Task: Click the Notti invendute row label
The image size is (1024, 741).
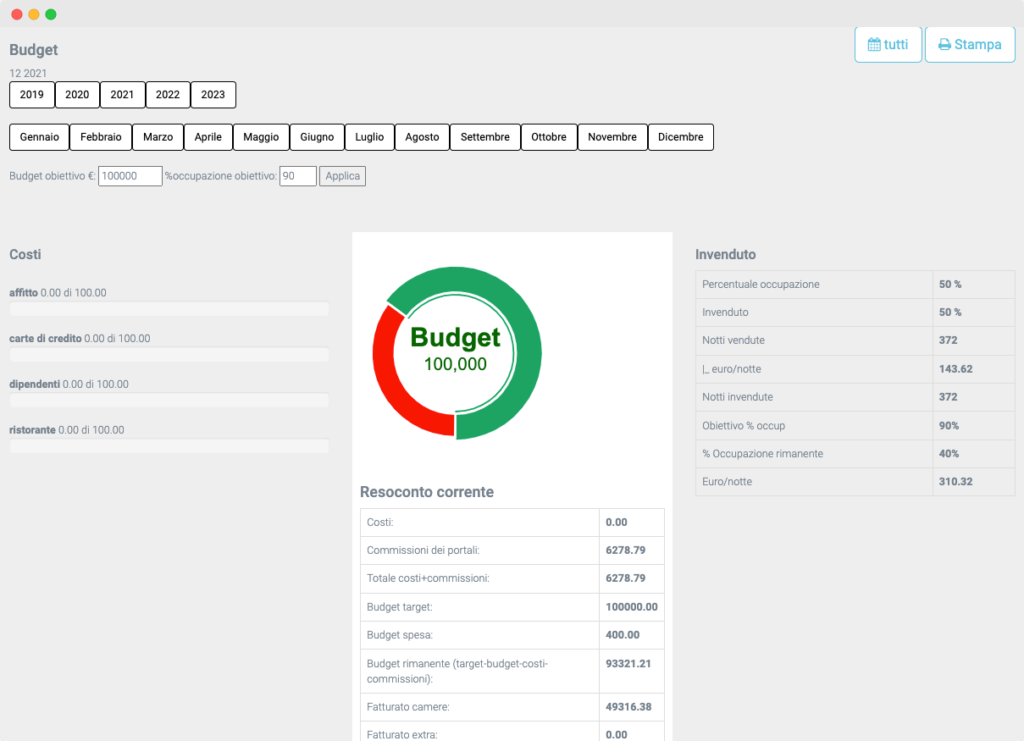Action: (738, 398)
